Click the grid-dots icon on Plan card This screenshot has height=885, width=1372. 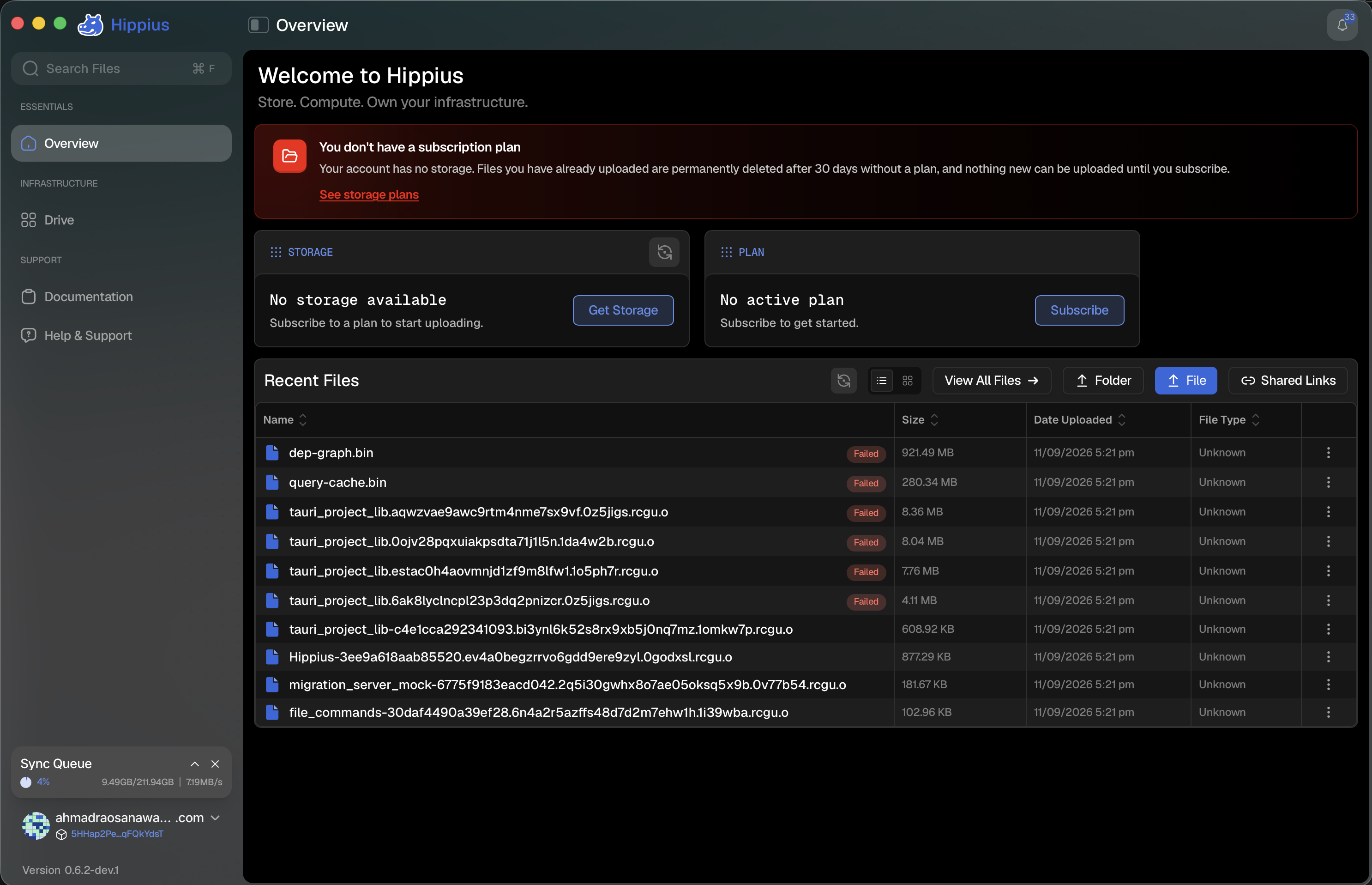coord(727,252)
